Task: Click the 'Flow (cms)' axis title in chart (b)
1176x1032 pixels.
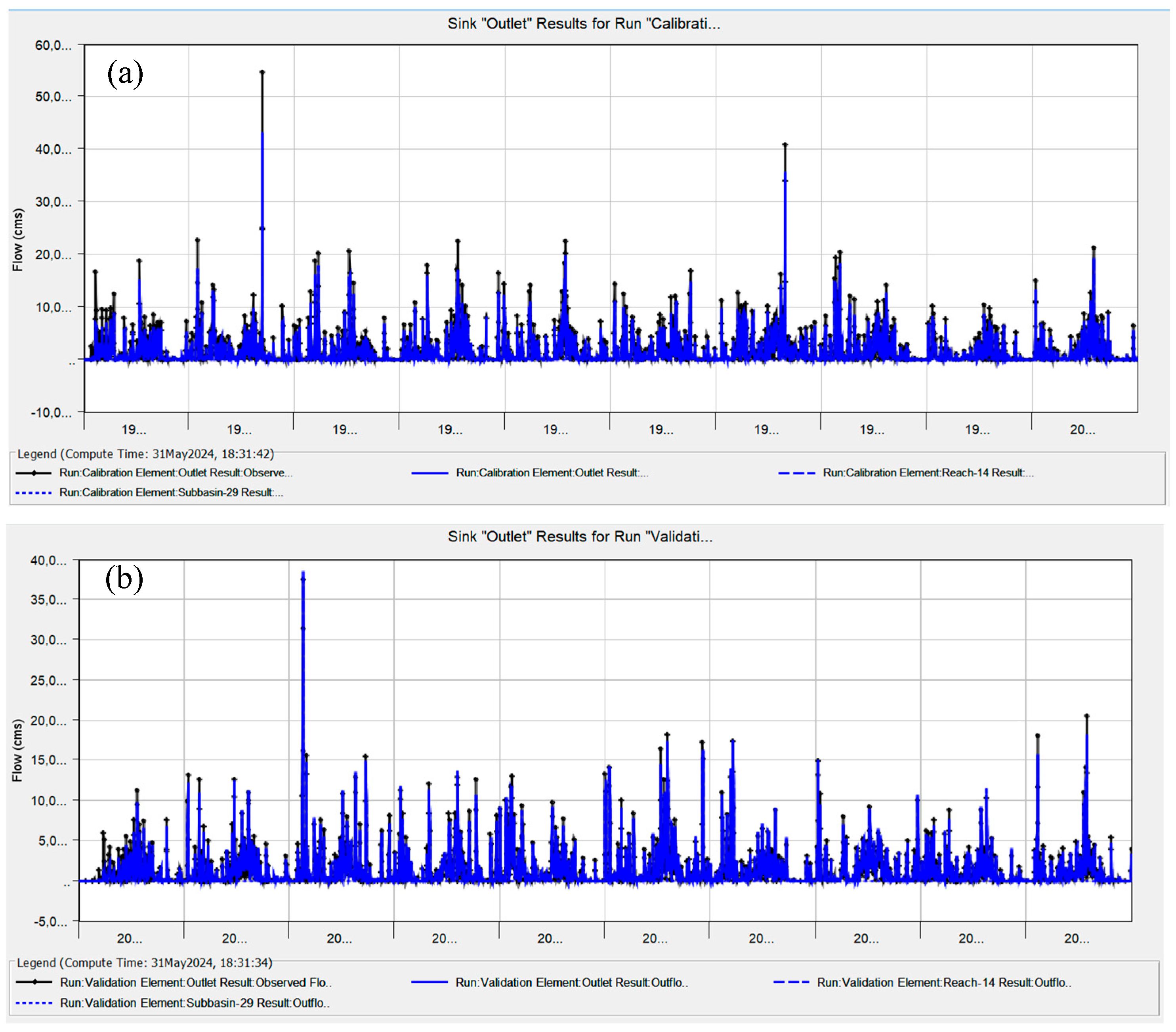Action: pyautogui.click(x=17, y=750)
